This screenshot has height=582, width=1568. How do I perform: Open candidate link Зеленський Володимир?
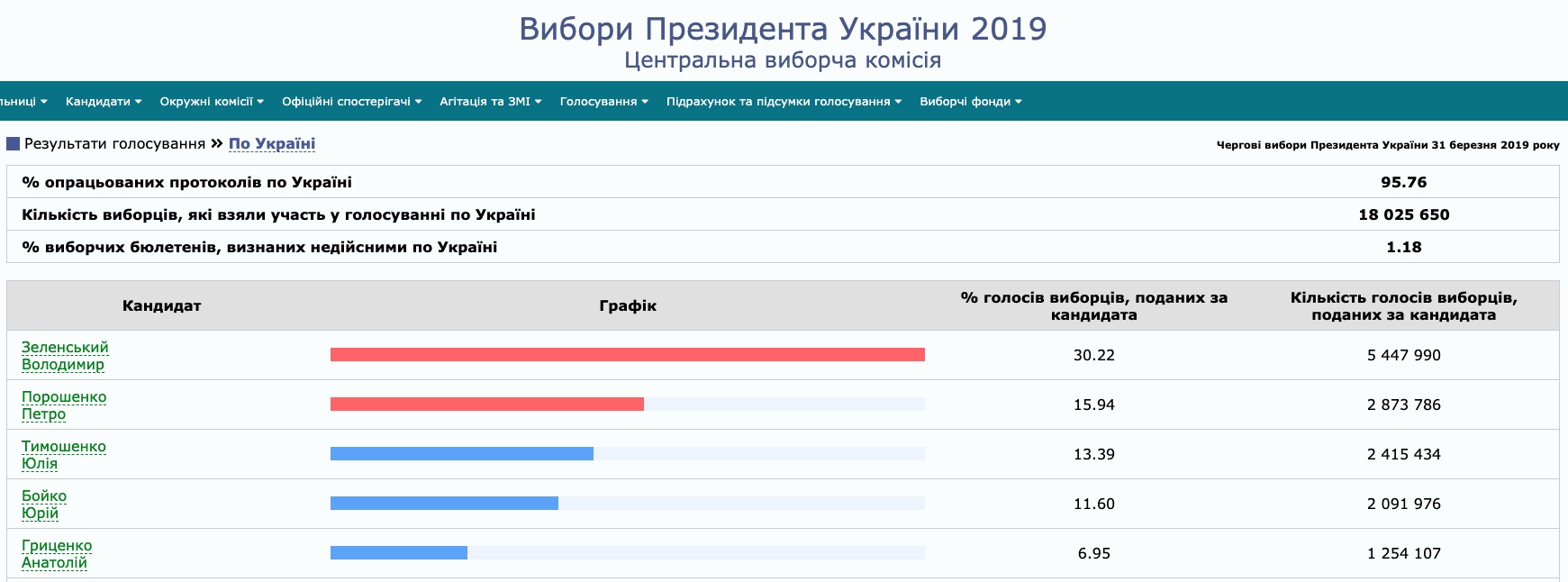65,356
